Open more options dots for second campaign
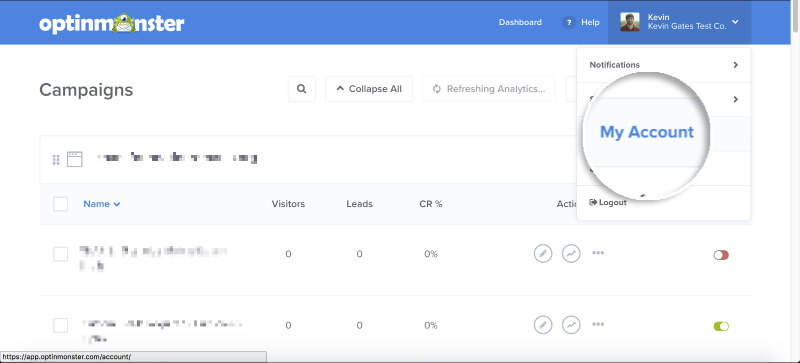Image resolution: width=800 pixels, height=363 pixels. point(598,324)
